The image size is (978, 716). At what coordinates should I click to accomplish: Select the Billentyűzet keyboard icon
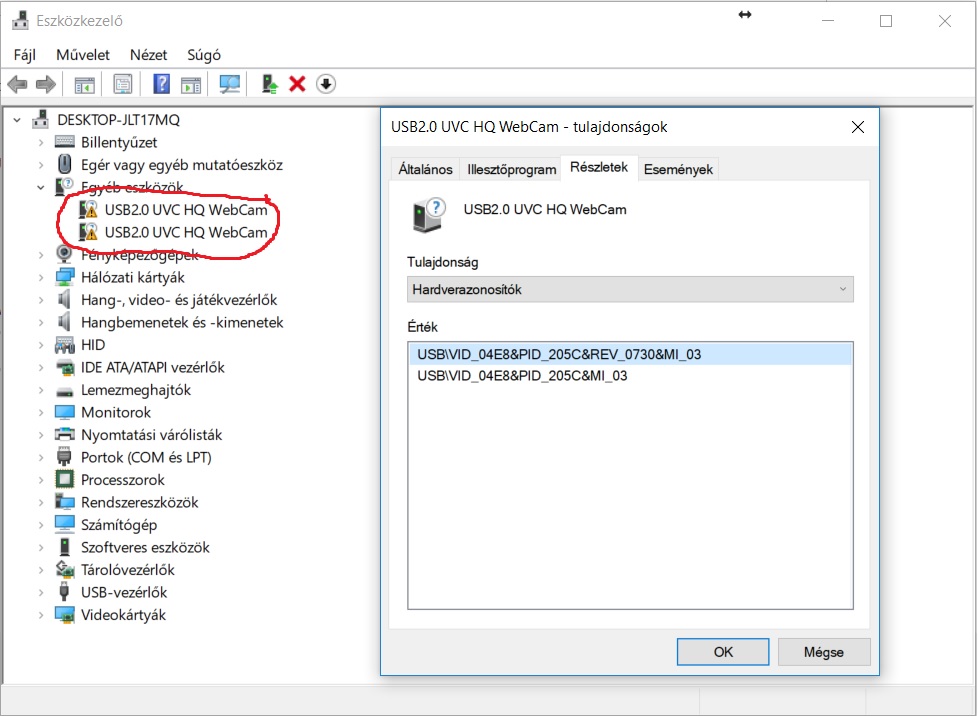(x=64, y=142)
